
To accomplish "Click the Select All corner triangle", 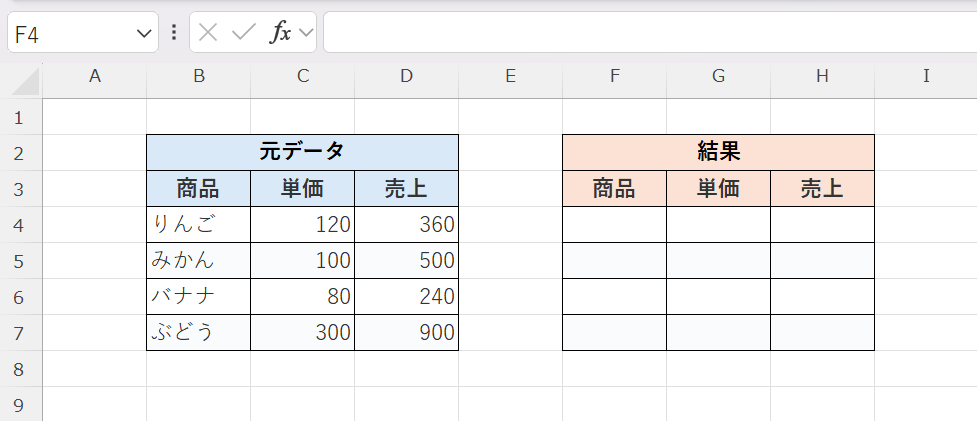I will pyautogui.click(x=29, y=81).
